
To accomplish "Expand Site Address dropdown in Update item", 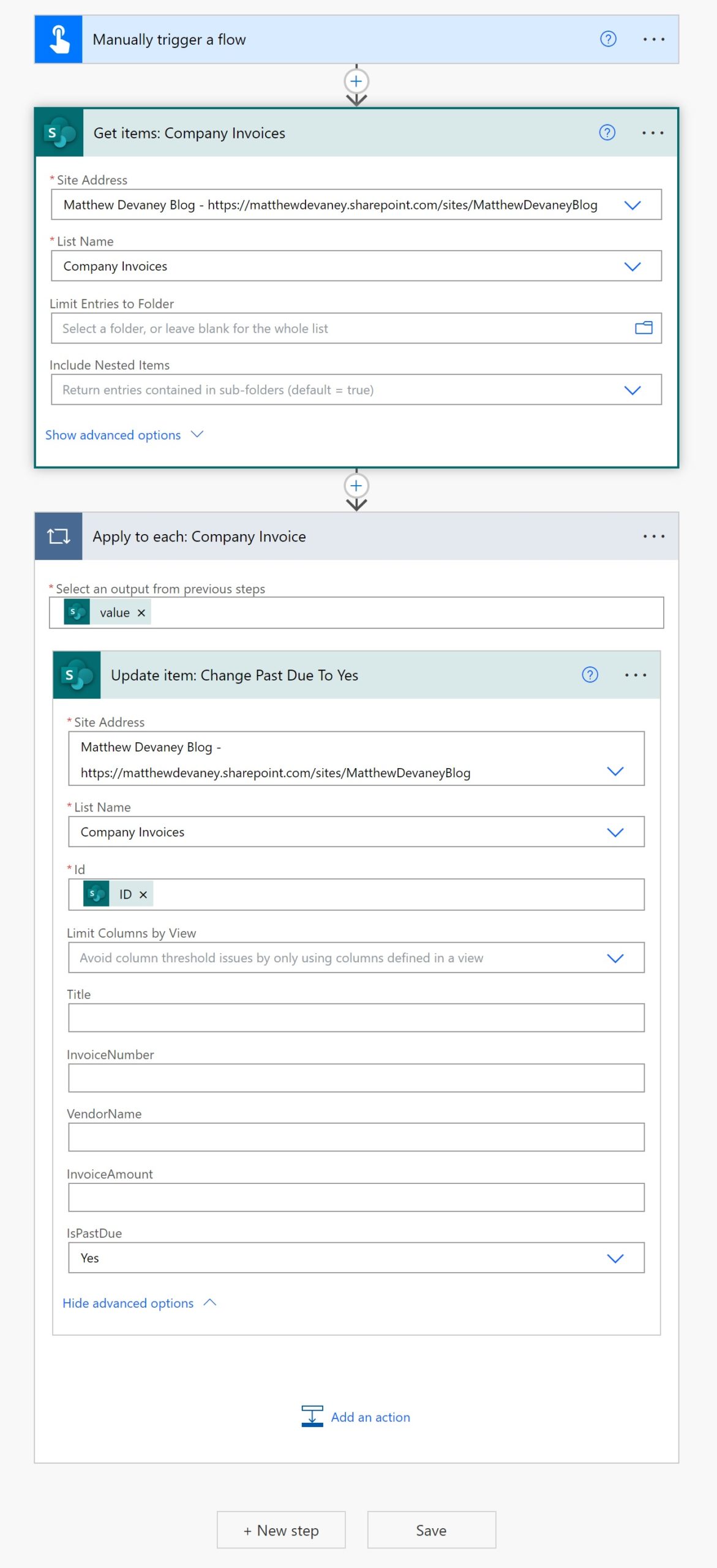I will coord(615,771).
